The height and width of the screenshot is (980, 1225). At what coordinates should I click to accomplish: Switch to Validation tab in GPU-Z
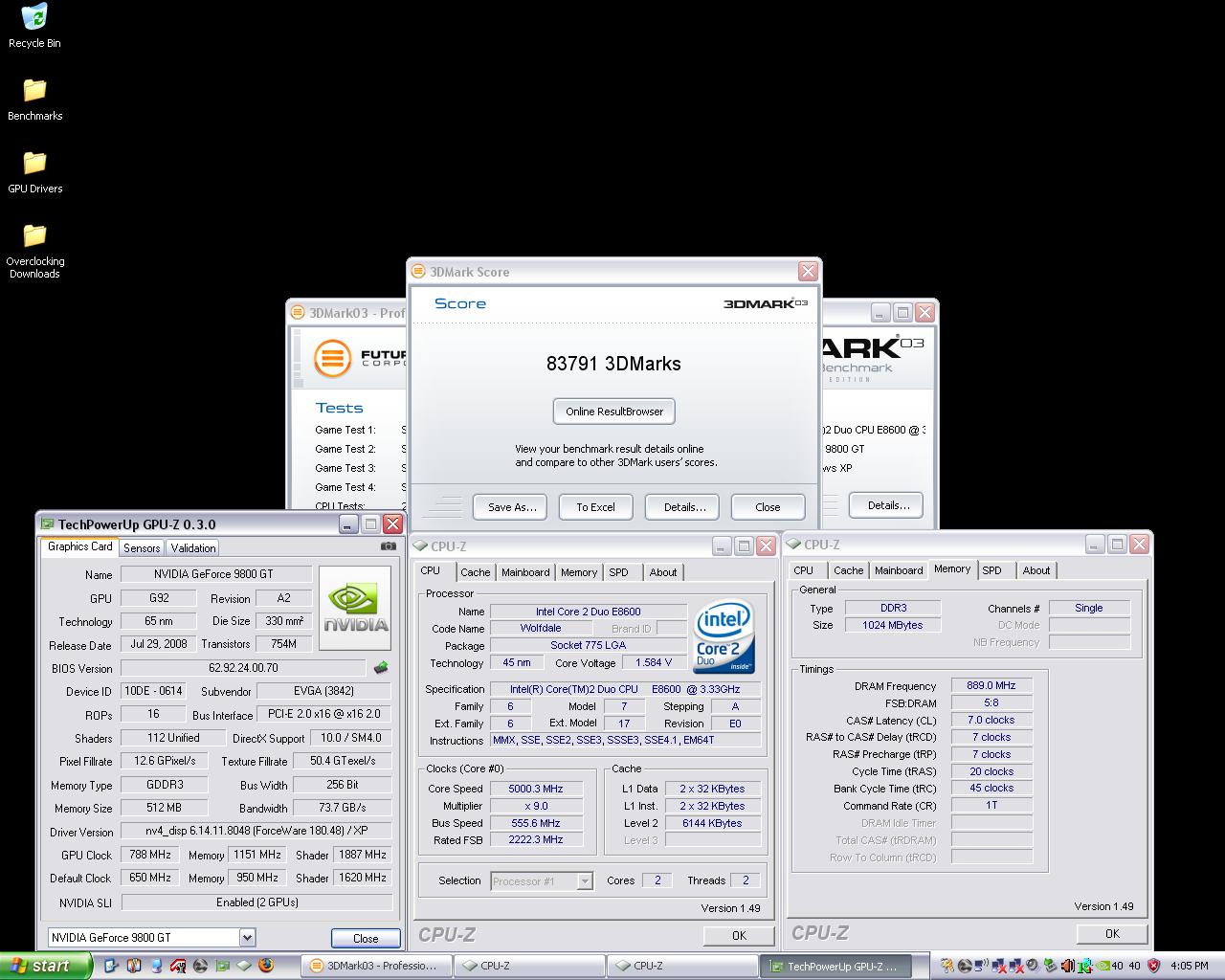pyautogui.click(x=193, y=548)
